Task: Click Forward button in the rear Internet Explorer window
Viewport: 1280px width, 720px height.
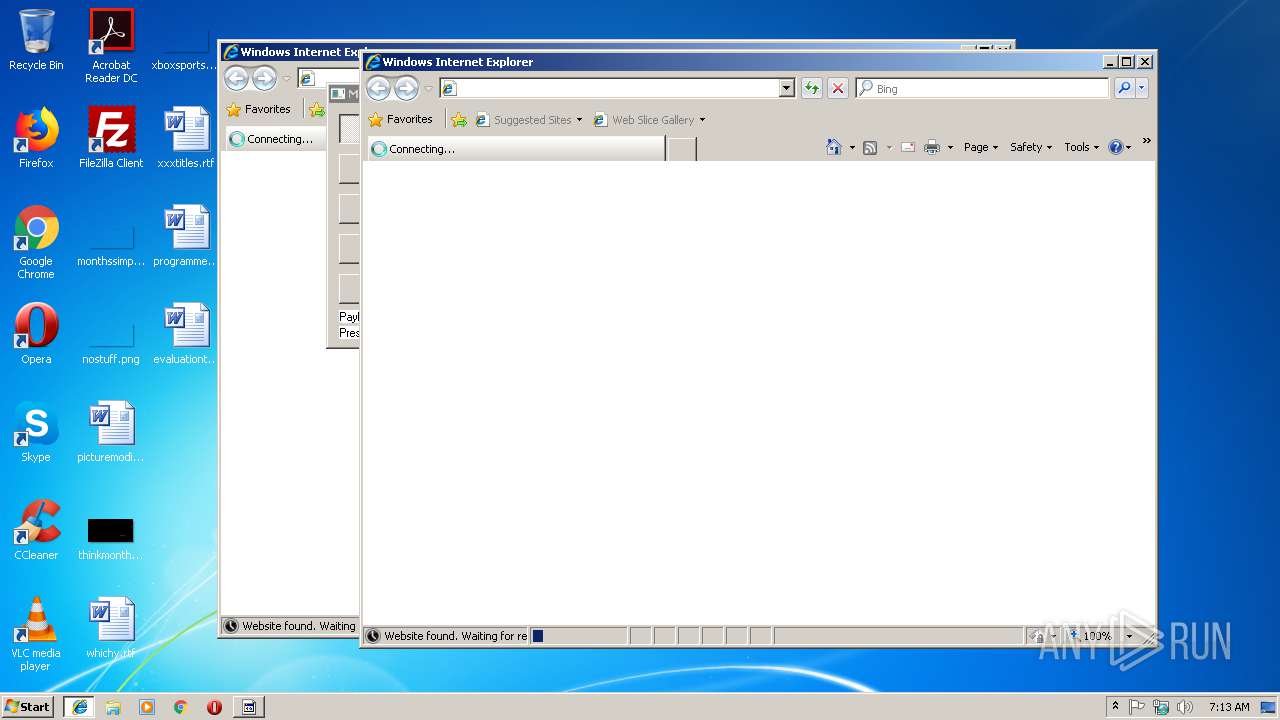Action: (264, 78)
